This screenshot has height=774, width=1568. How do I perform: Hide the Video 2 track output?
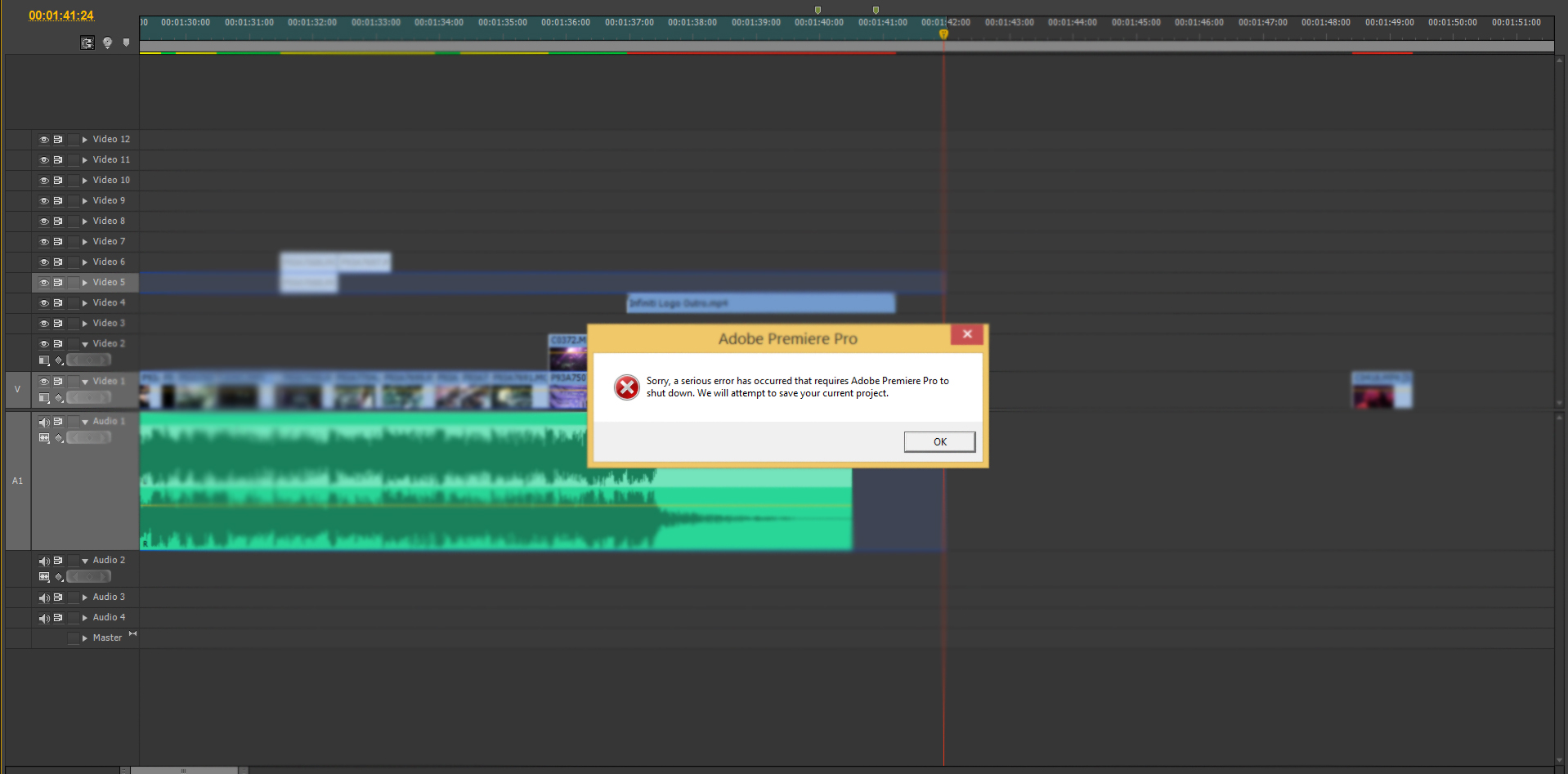point(44,344)
